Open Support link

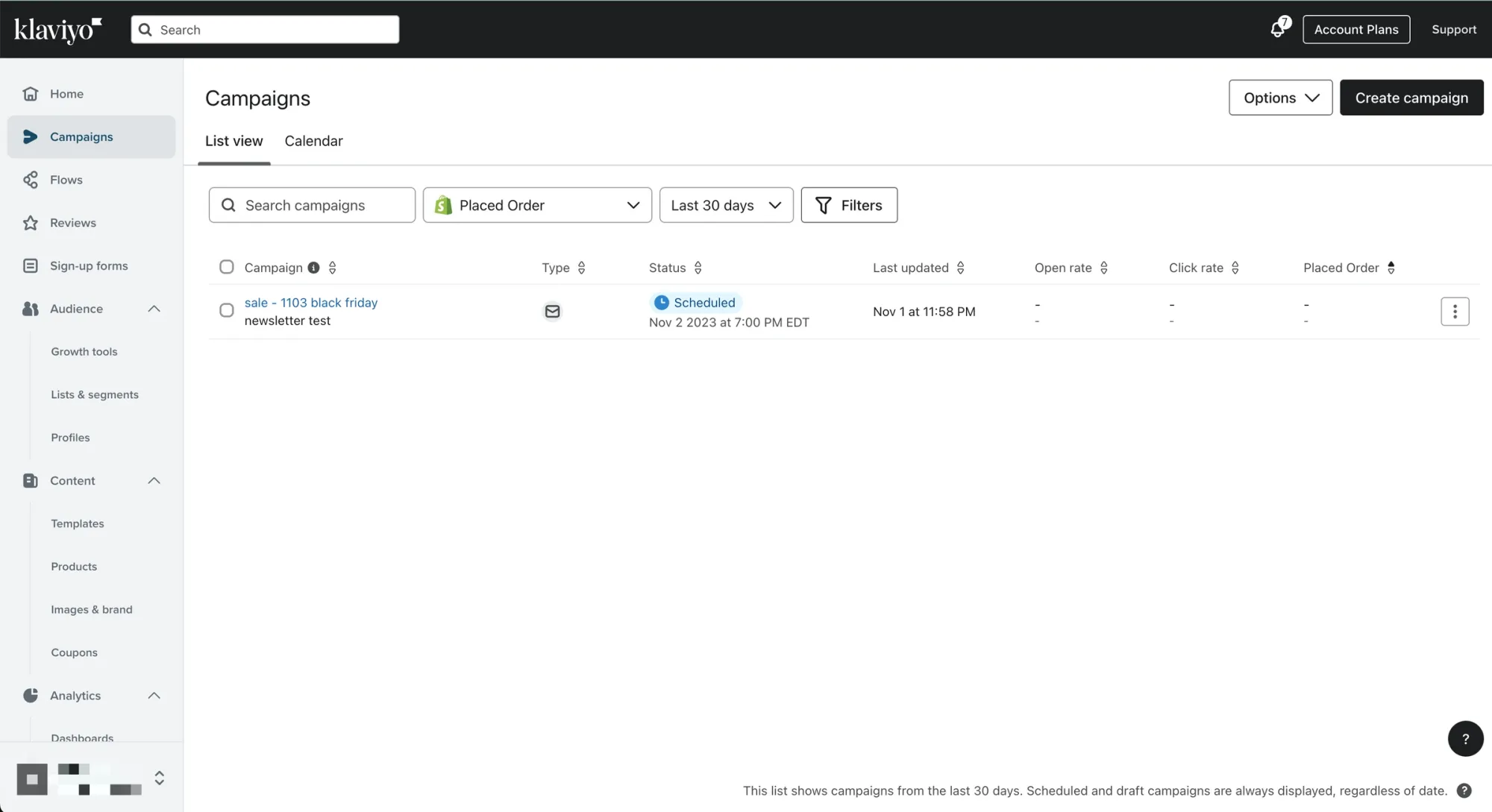click(x=1454, y=30)
